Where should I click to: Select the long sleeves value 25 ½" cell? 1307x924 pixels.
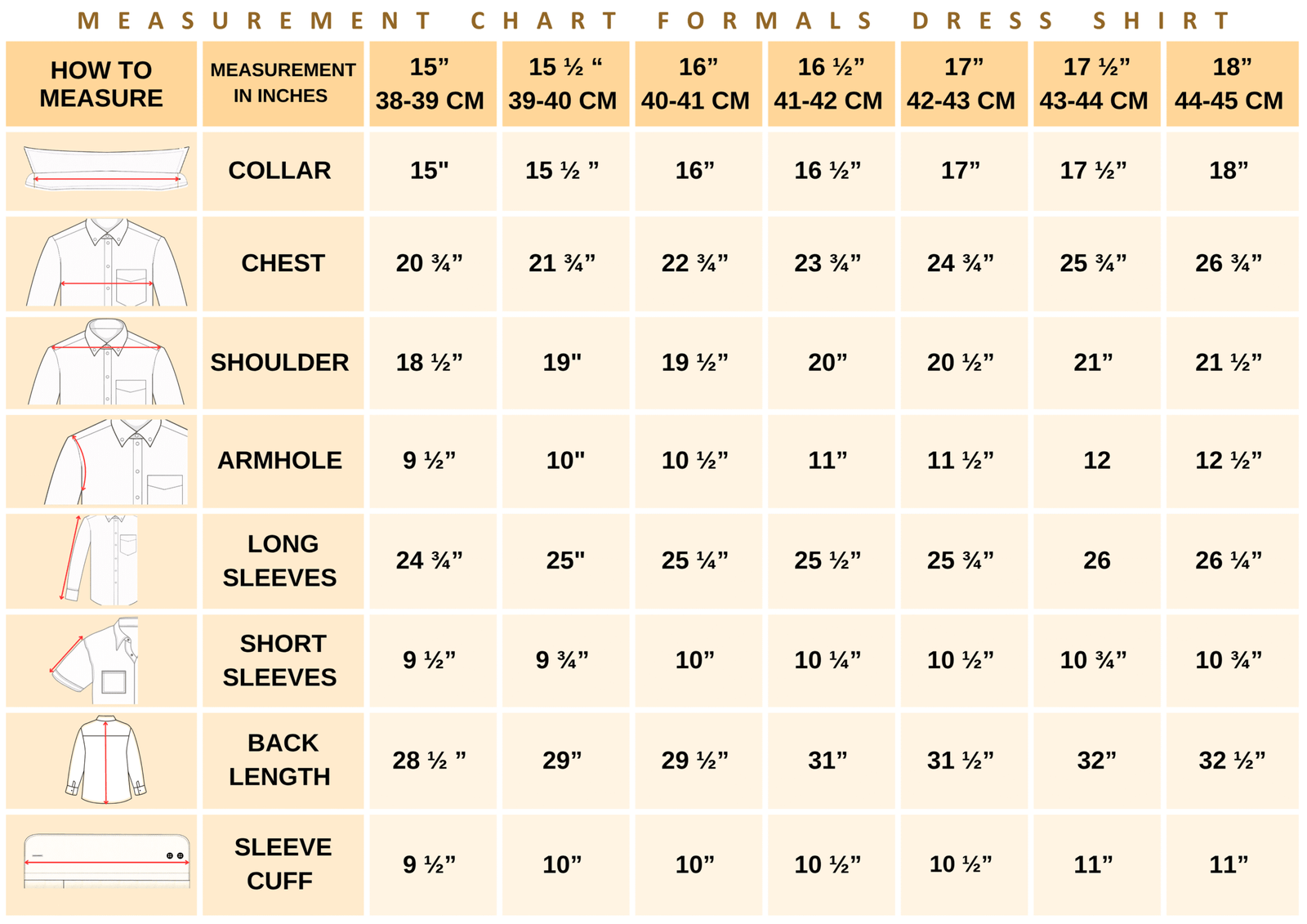click(831, 560)
